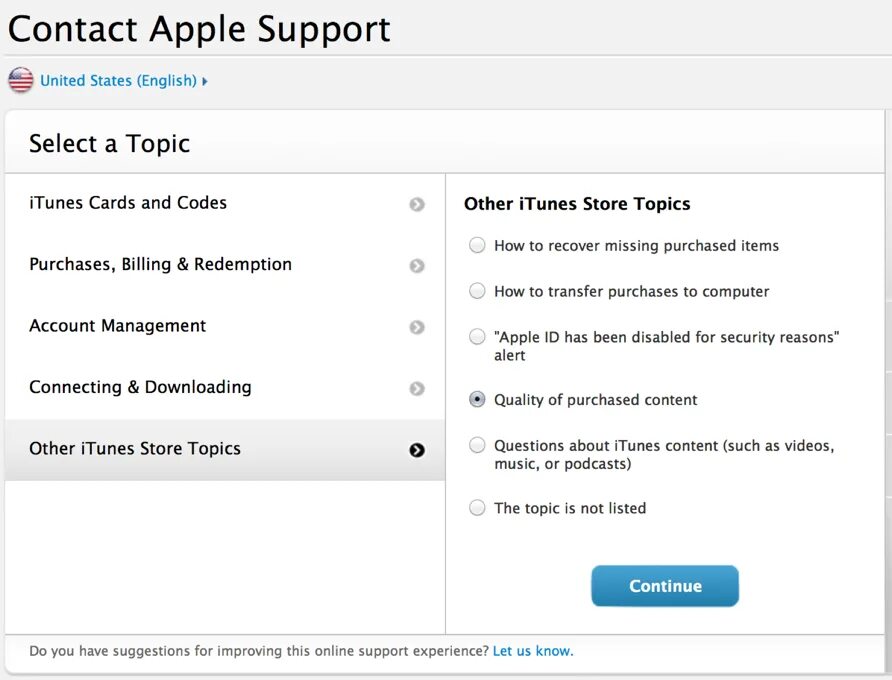Click arrow icon beside iTunes Cards and Codes
The height and width of the screenshot is (680, 892).
(417, 204)
